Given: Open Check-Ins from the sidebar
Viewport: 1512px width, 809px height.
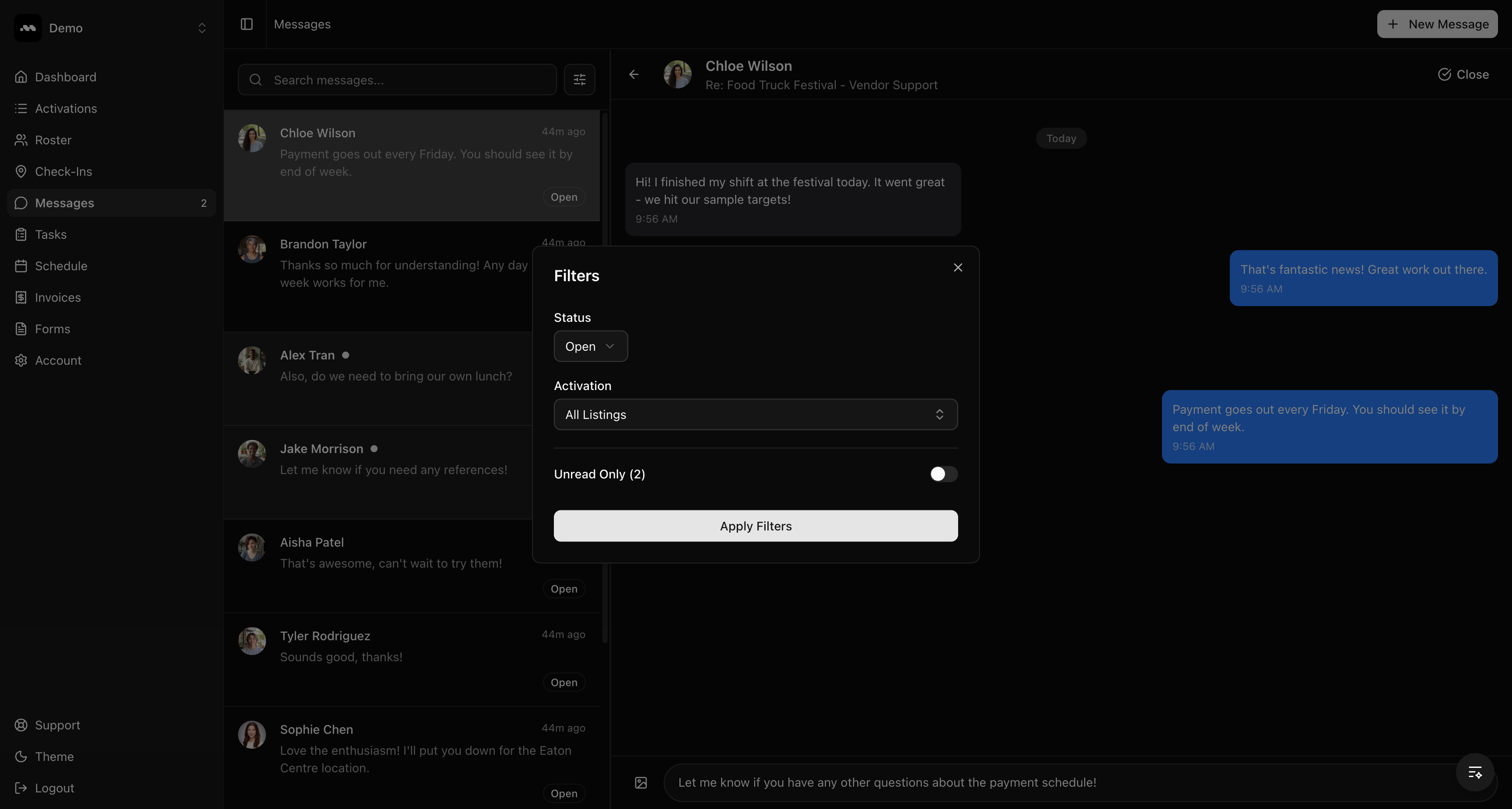Looking at the screenshot, I should pyautogui.click(x=63, y=171).
